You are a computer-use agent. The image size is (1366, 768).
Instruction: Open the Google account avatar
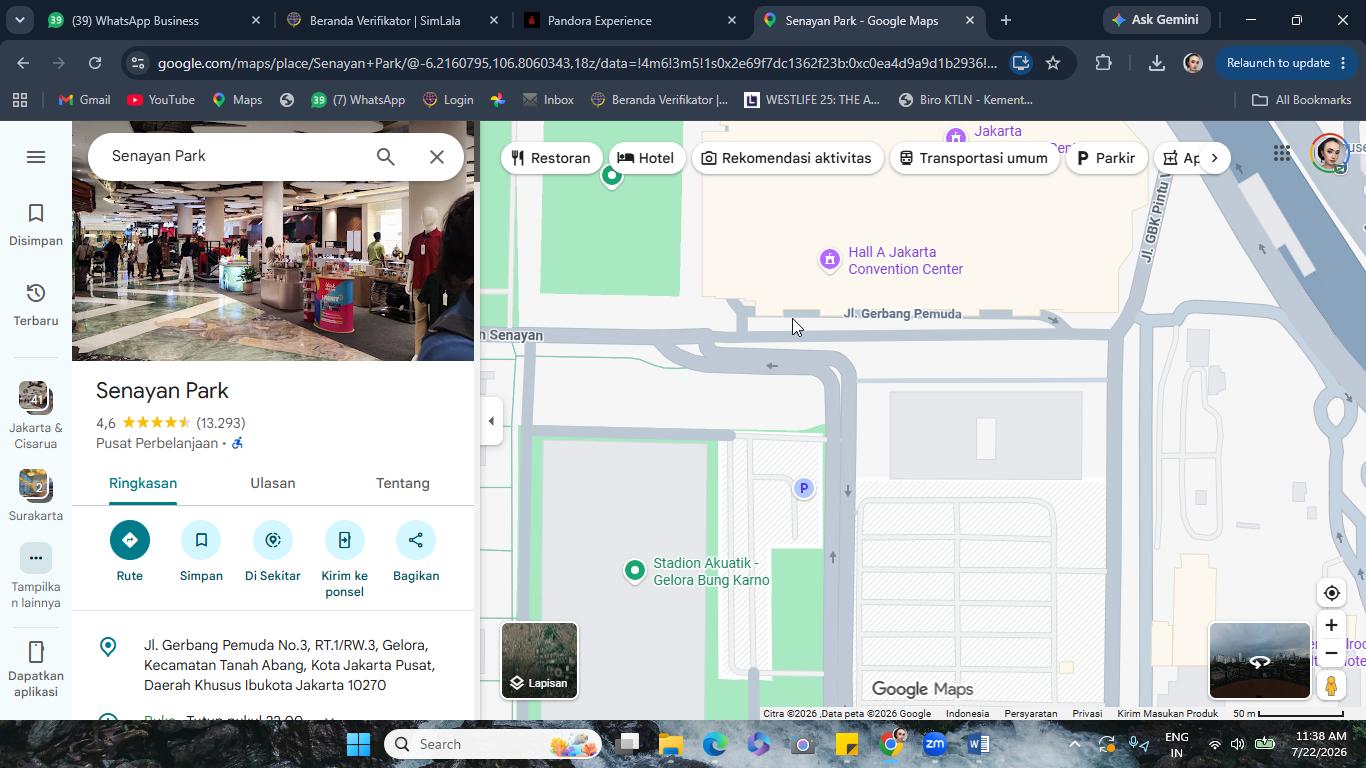[x=1329, y=153]
